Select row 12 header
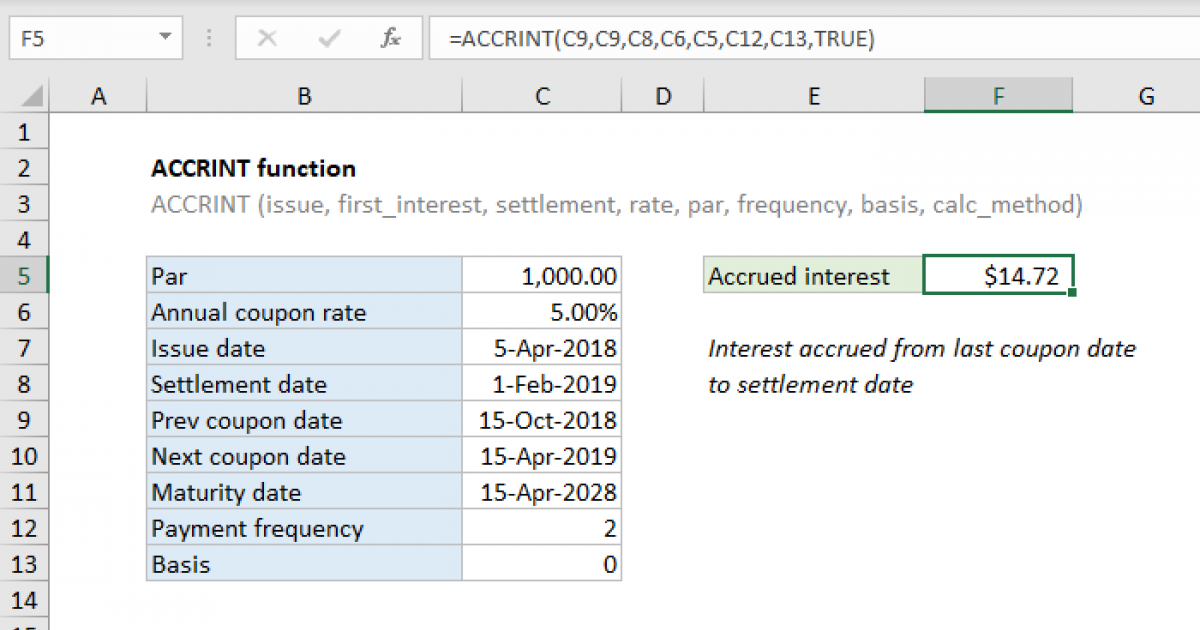The height and width of the screenshot is (630, 1200). (x=25, y=529)
